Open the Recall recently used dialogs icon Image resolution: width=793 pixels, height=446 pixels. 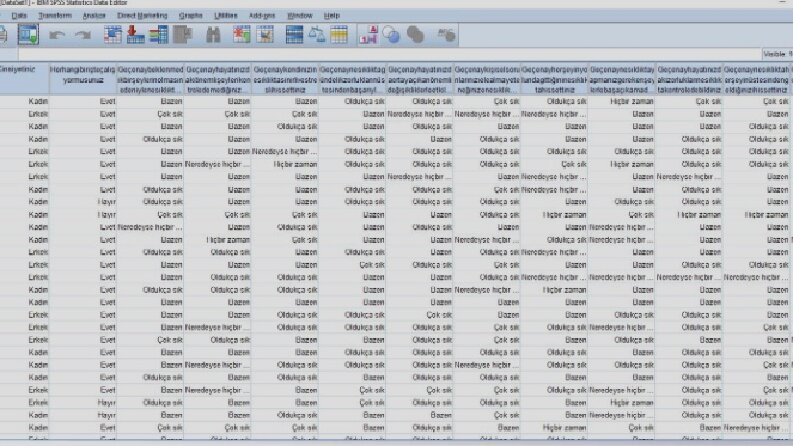[28, 34]
